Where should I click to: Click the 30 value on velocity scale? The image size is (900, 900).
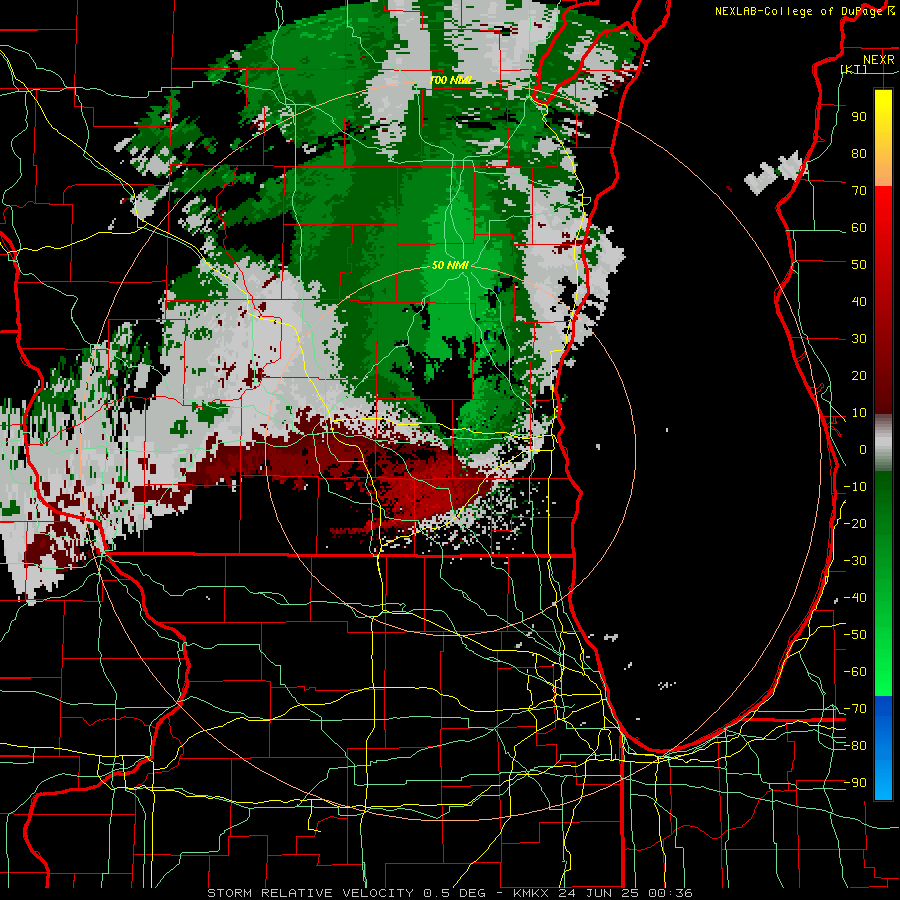[x=859, y=339]
